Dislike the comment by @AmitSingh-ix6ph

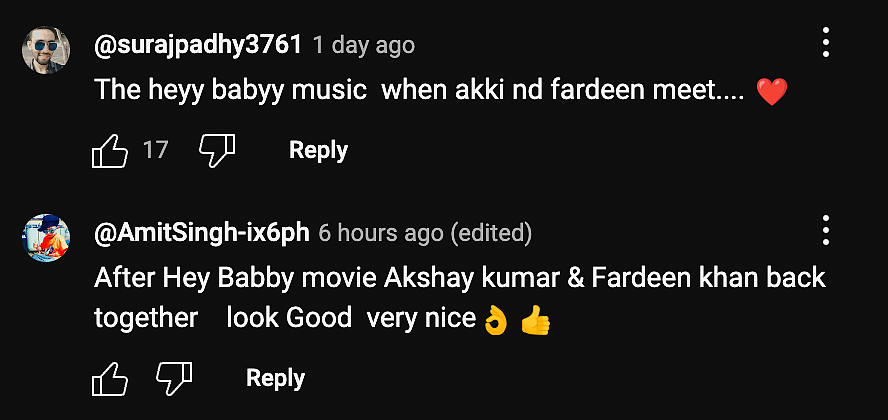click(x=174, y=379)
